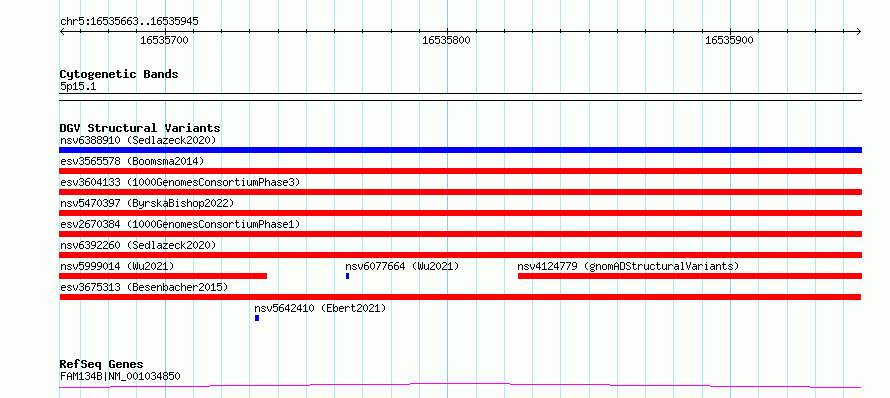
Task: Select the small blue nsv6077664 marker
Action: (347, 276)
